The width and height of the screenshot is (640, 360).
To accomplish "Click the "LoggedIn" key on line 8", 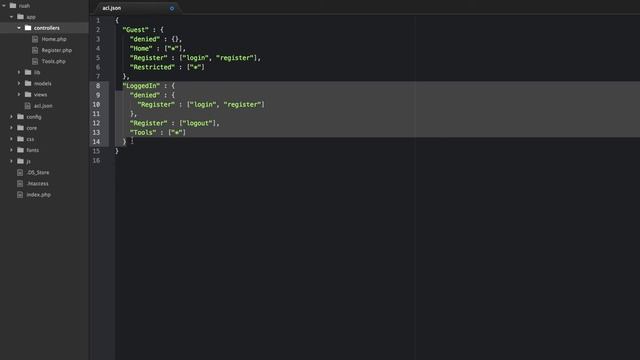I will (141, 86).
